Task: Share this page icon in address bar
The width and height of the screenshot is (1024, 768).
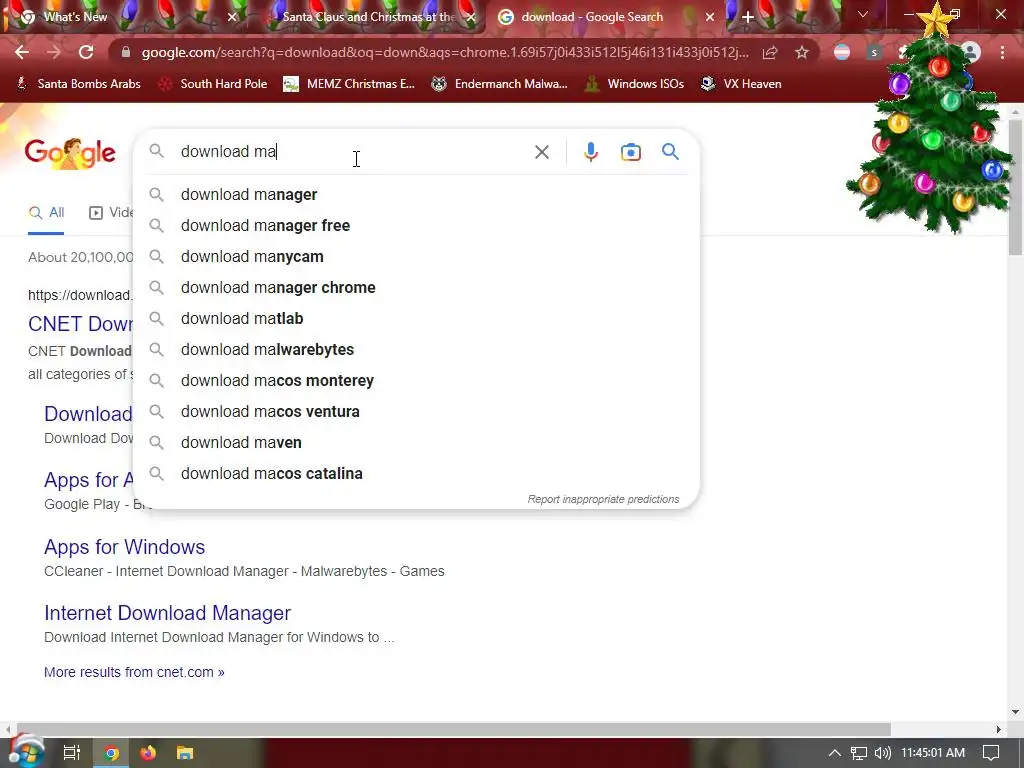Action: click(770, 52)
